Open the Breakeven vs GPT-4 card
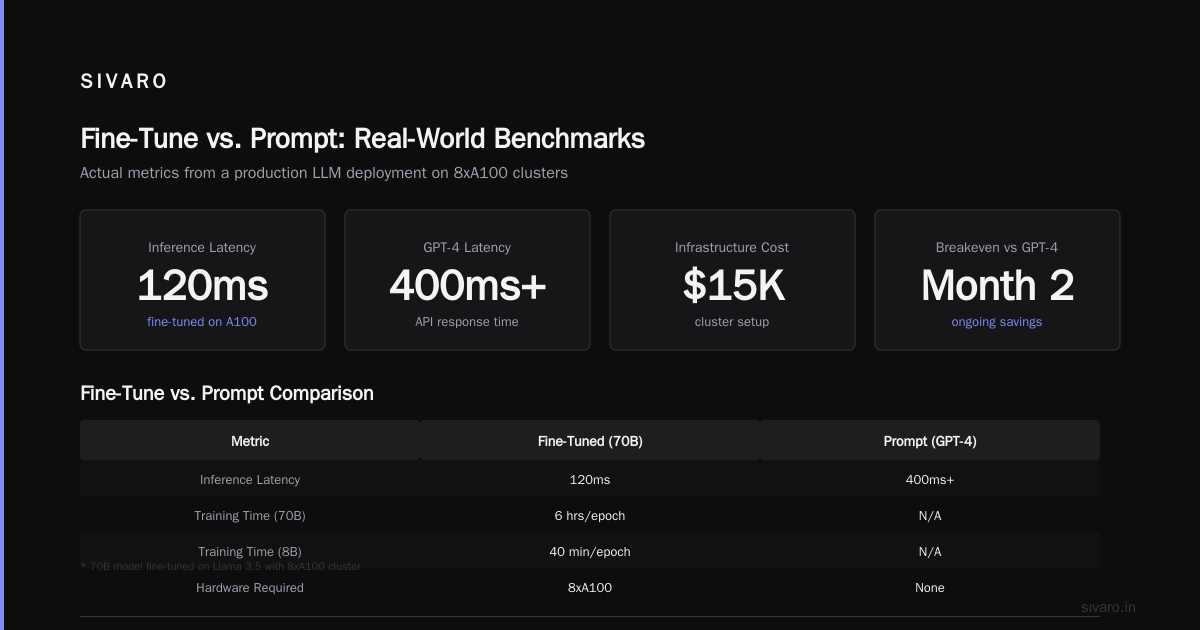The width and height of the screenshot is (1200, 630). (997, 280)
